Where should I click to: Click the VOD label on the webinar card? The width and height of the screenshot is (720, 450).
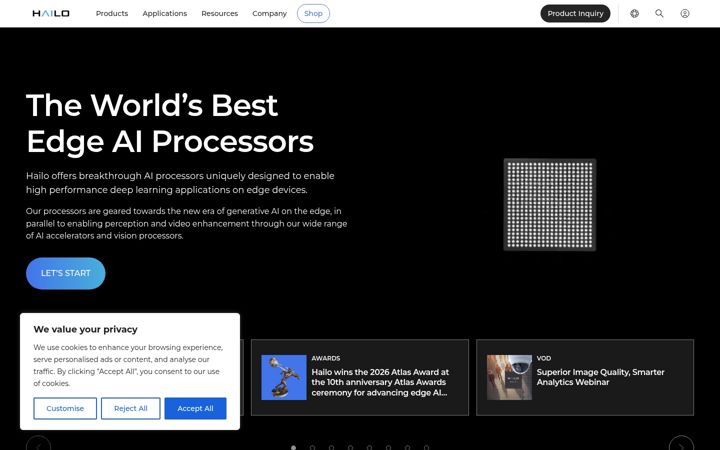[x=544, y=358]
